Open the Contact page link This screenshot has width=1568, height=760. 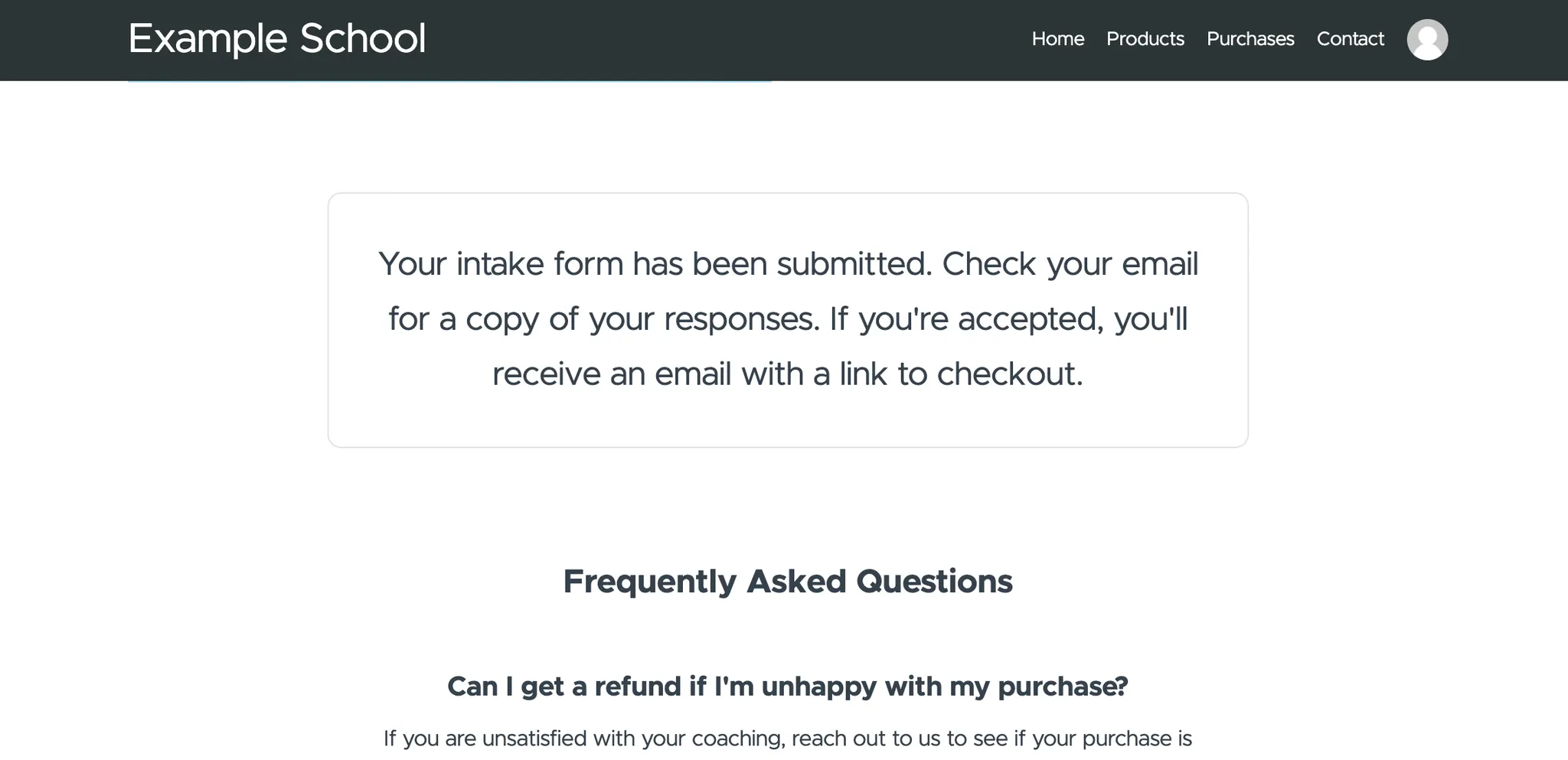pos(1350,39)
